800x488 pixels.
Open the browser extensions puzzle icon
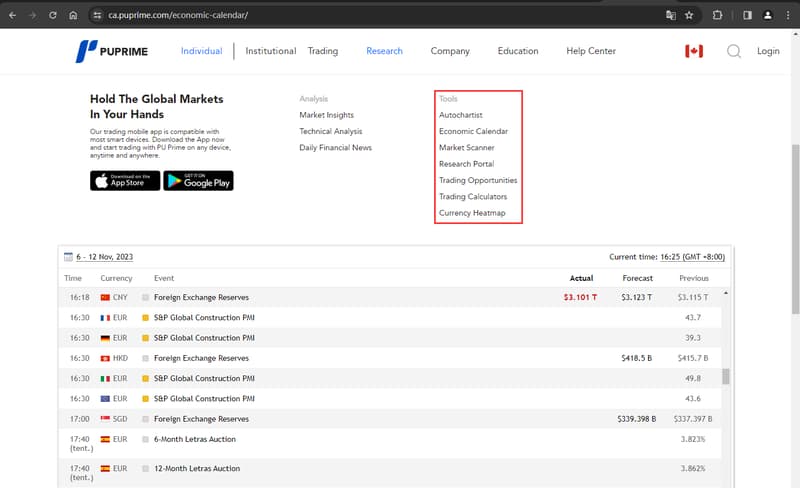(x=717, y=15)
